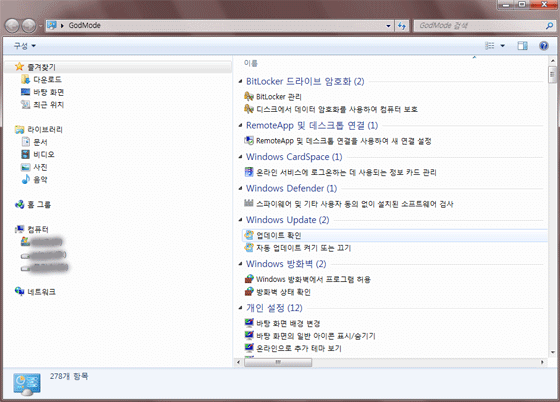
Task: Open 바탕 화면 in the sidebar
Action: pyautogui.click(x=48, y=92)
